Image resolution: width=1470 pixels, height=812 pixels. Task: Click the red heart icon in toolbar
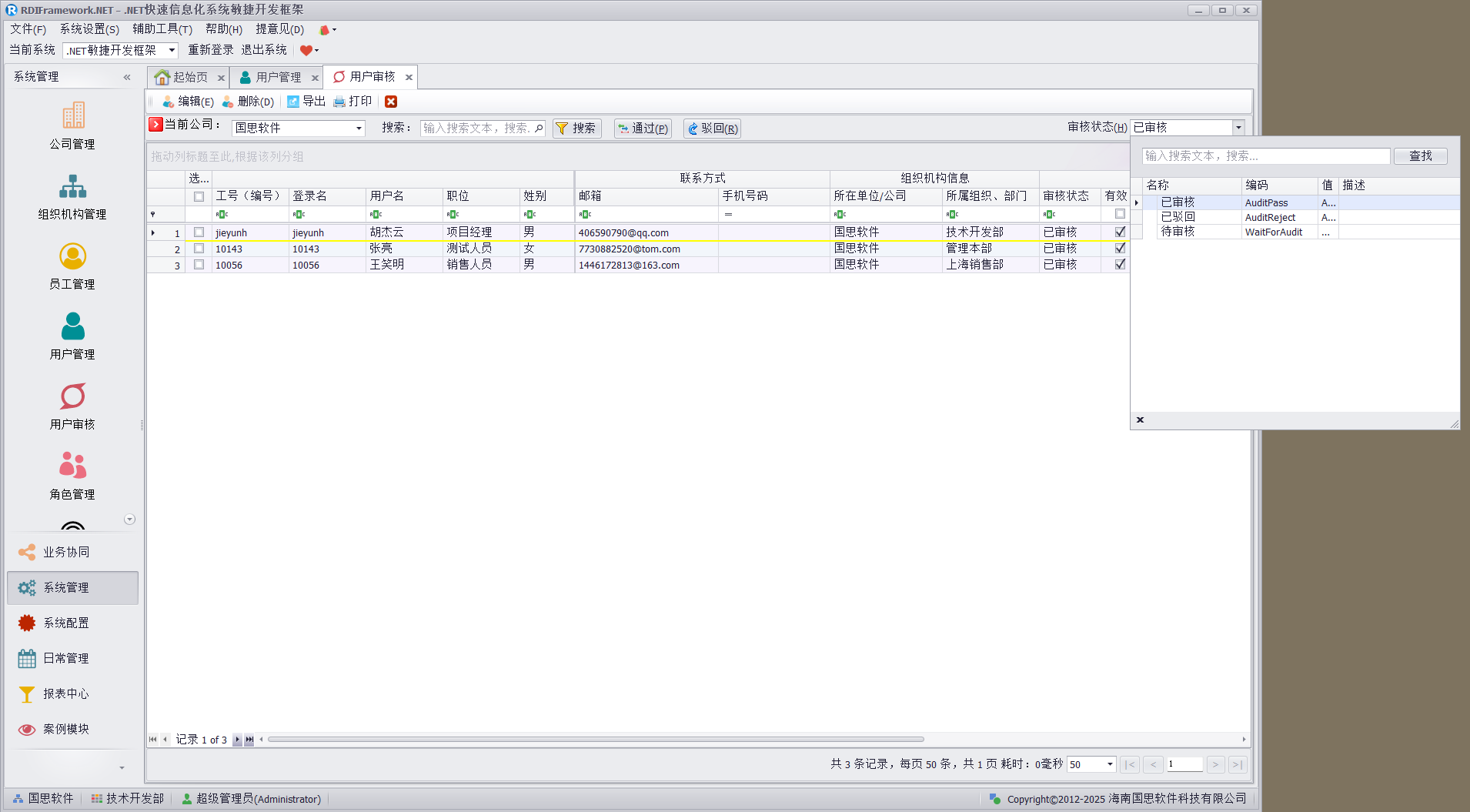coord(306,51)
